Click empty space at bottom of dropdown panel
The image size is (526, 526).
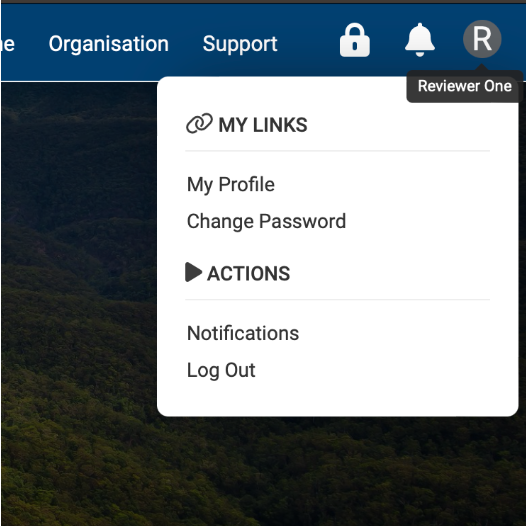(337, 399)
